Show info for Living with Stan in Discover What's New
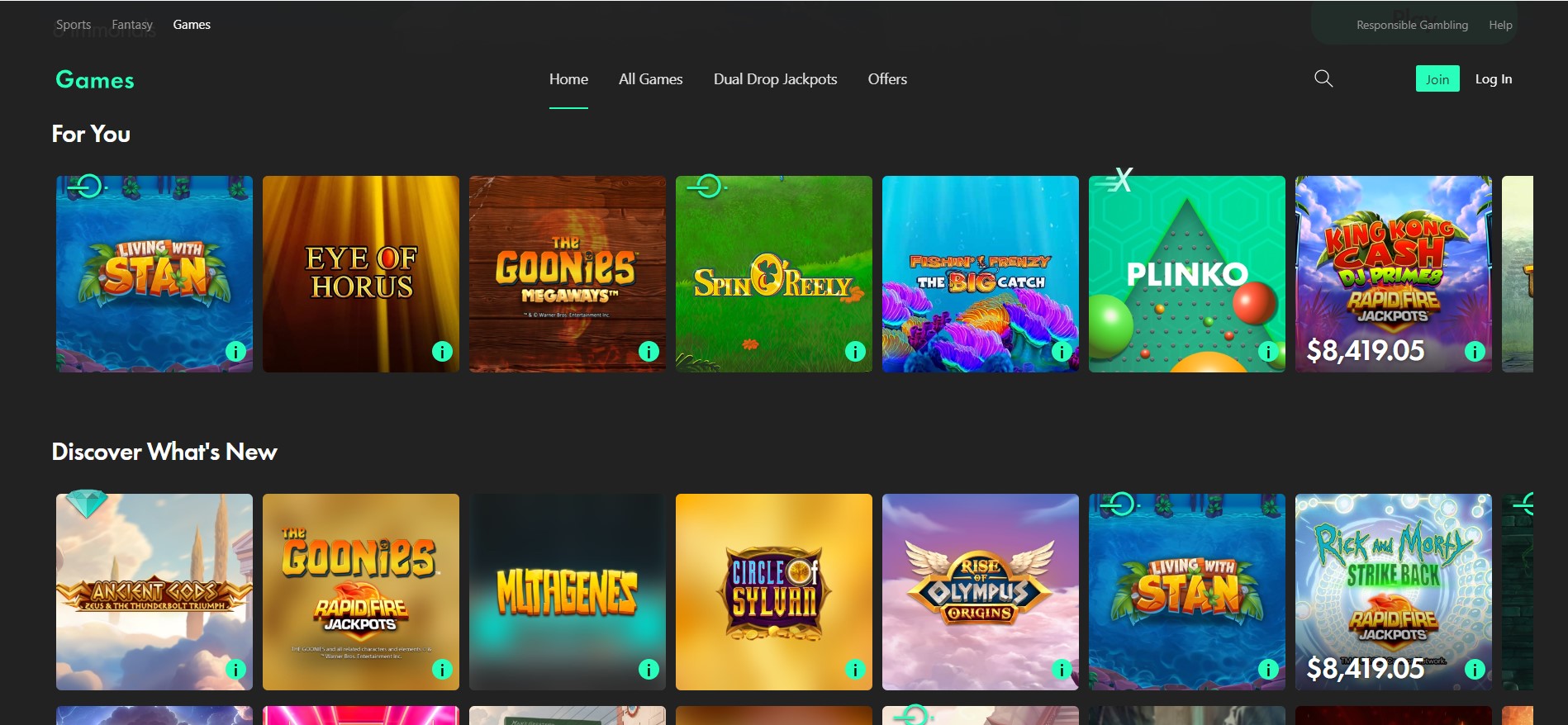This screenshot has height=725, width=1568. (1268, 670)
